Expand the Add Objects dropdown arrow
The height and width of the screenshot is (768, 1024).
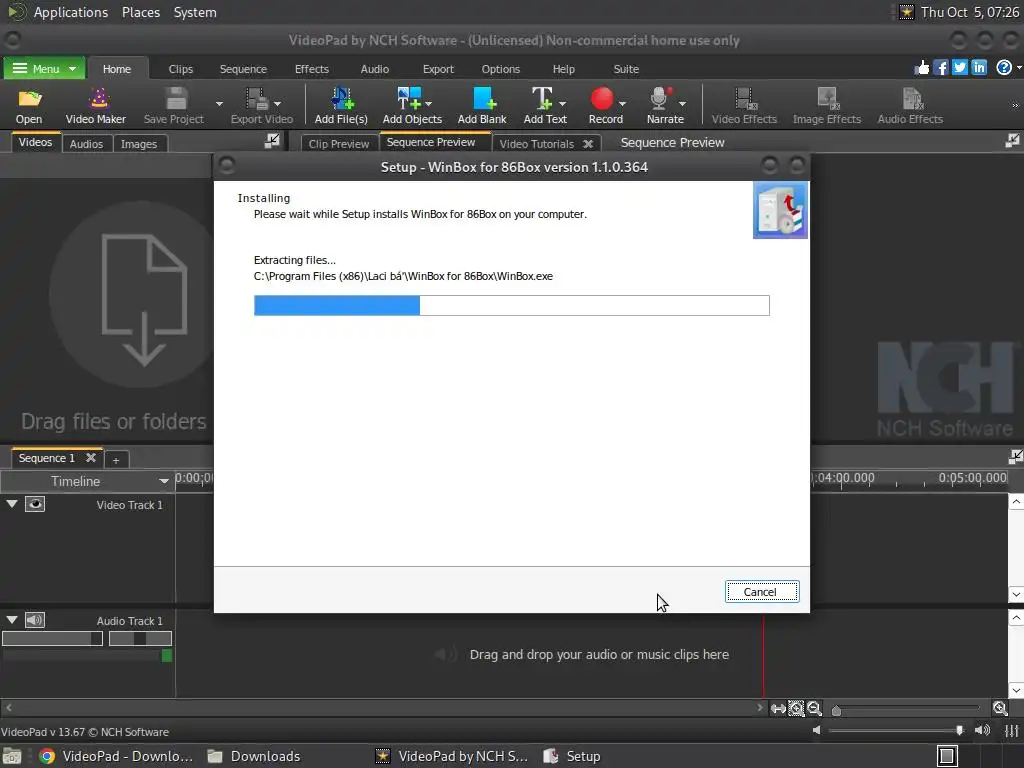pyautogui.click(x=428, y=104)
